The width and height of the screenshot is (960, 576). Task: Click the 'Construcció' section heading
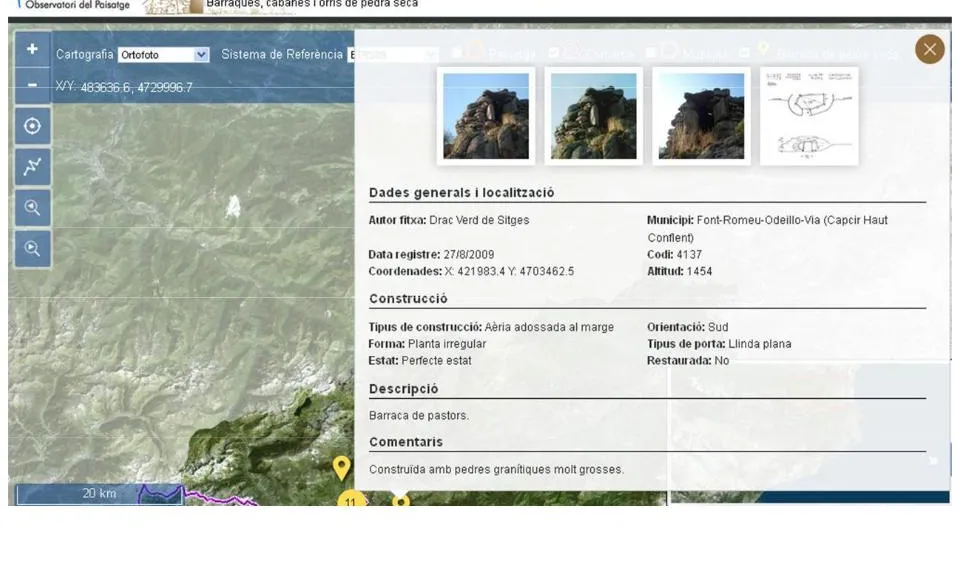[x=408, y=299]
